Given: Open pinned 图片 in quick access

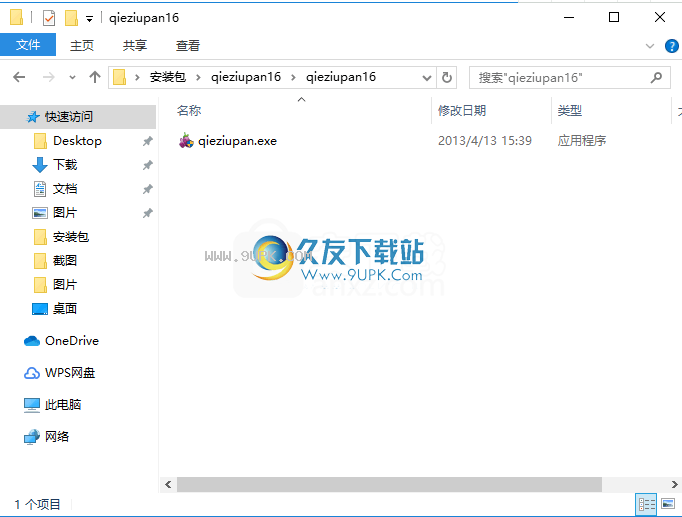Looking at the screenshot, I should click(x=65, y=213).
